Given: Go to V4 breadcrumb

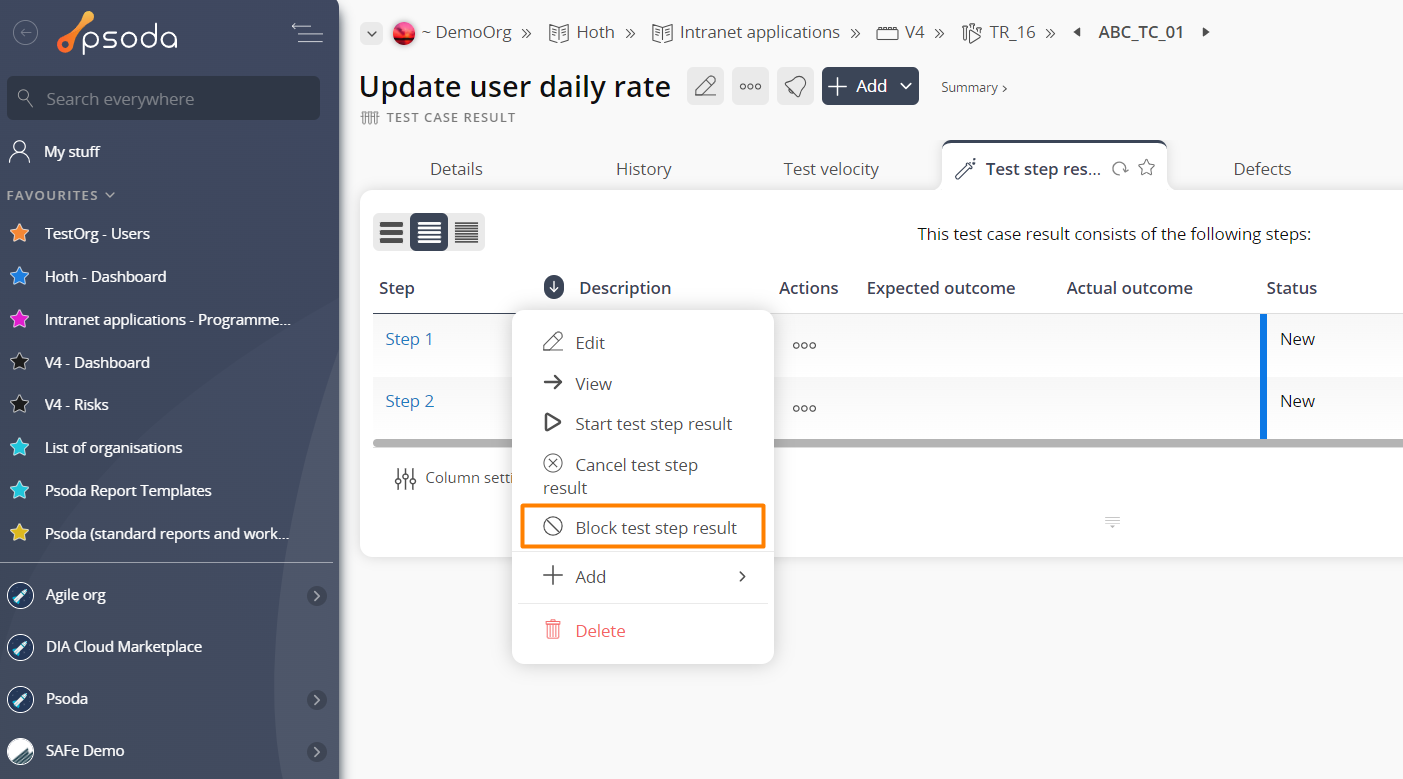Looking at the screenshot, I should tap(914, 32).
